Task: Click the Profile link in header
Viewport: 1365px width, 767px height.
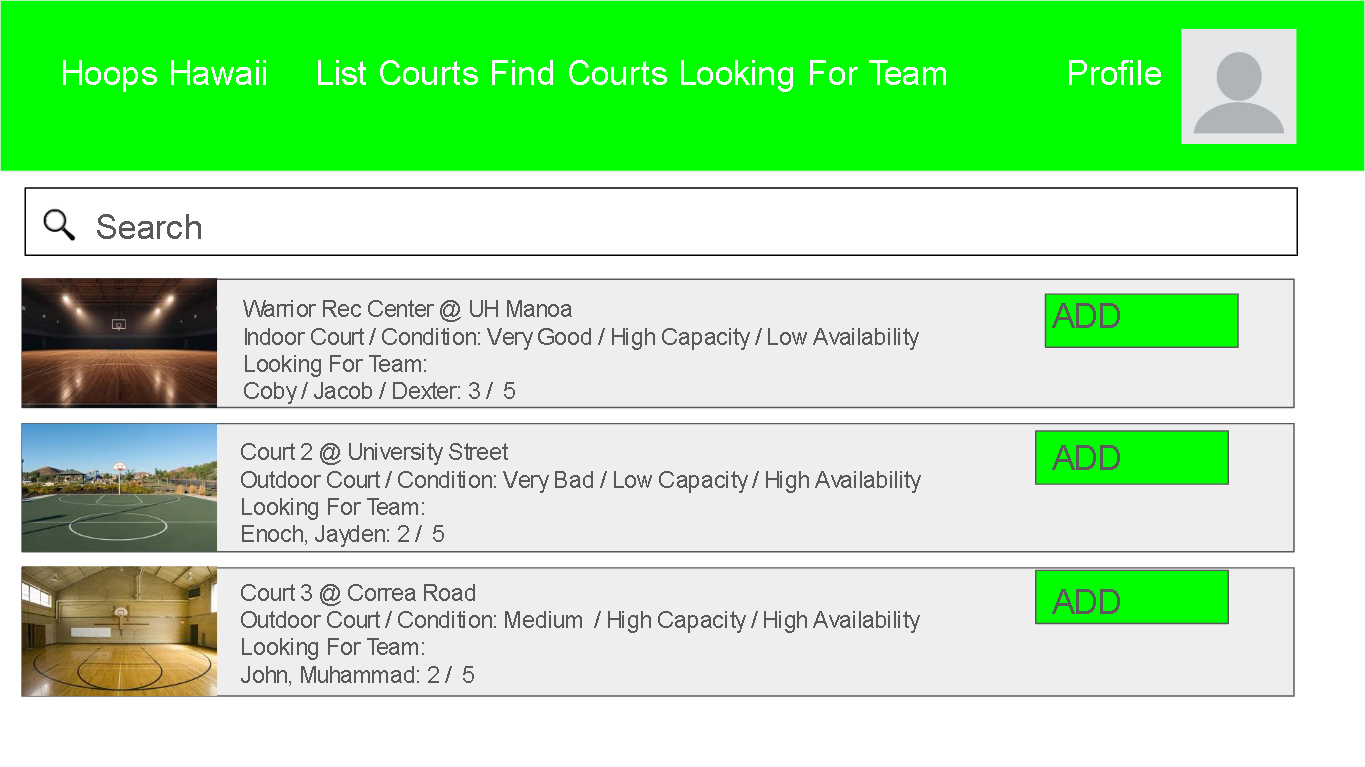Action: pos(1114,74)
